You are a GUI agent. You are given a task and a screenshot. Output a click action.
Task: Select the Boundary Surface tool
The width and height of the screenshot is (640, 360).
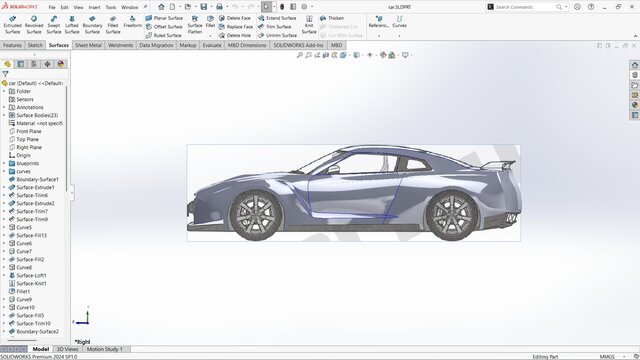coord(92,25)
